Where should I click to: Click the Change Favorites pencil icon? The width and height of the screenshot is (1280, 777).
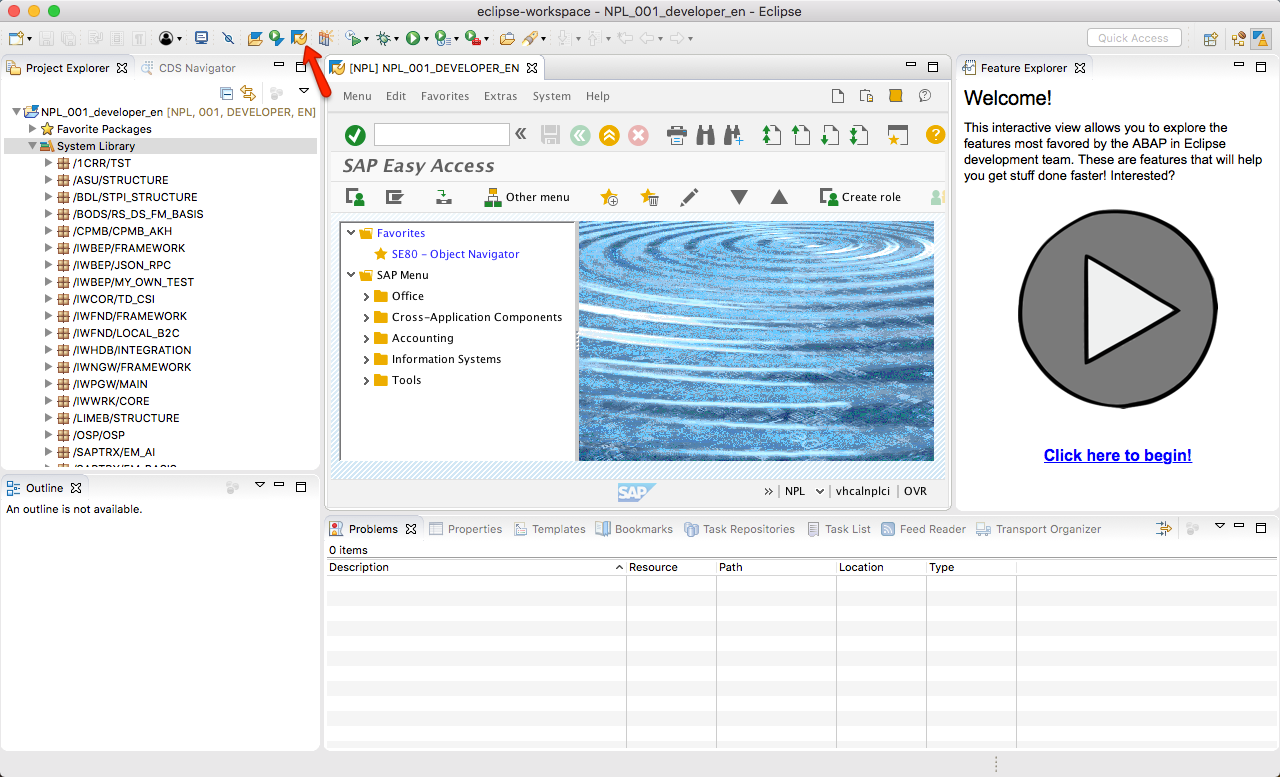click(689, 197)
